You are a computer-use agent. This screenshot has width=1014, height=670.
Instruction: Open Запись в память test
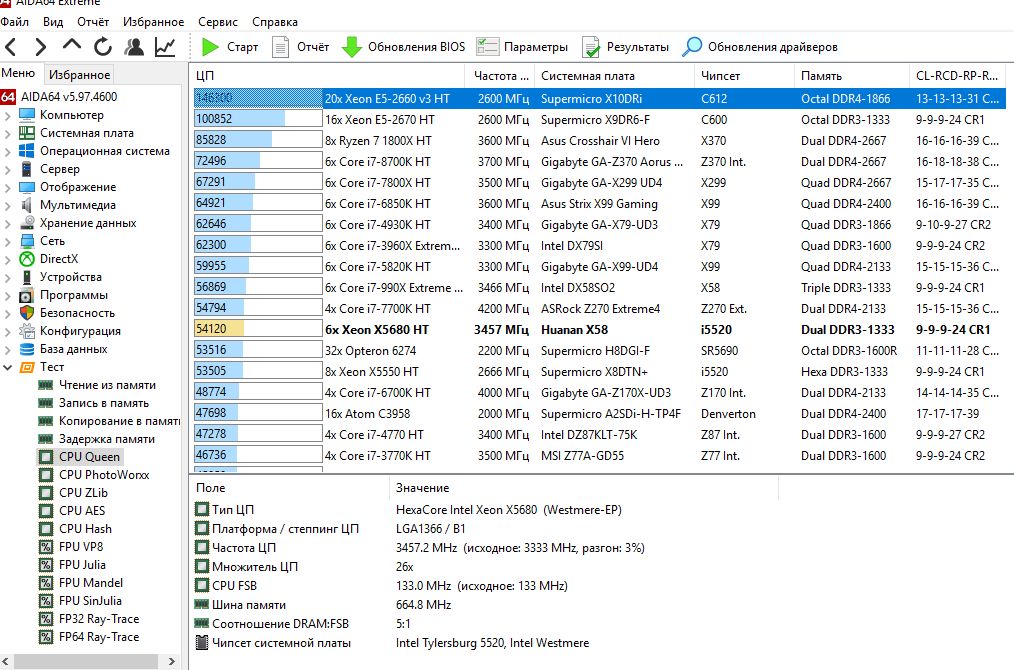(x=103, y=403)
